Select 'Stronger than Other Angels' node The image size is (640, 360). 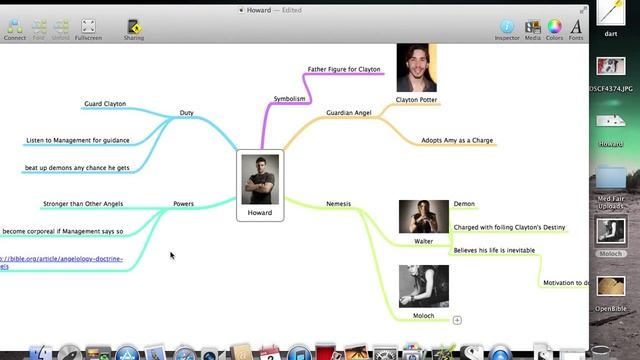click(83, 204)
